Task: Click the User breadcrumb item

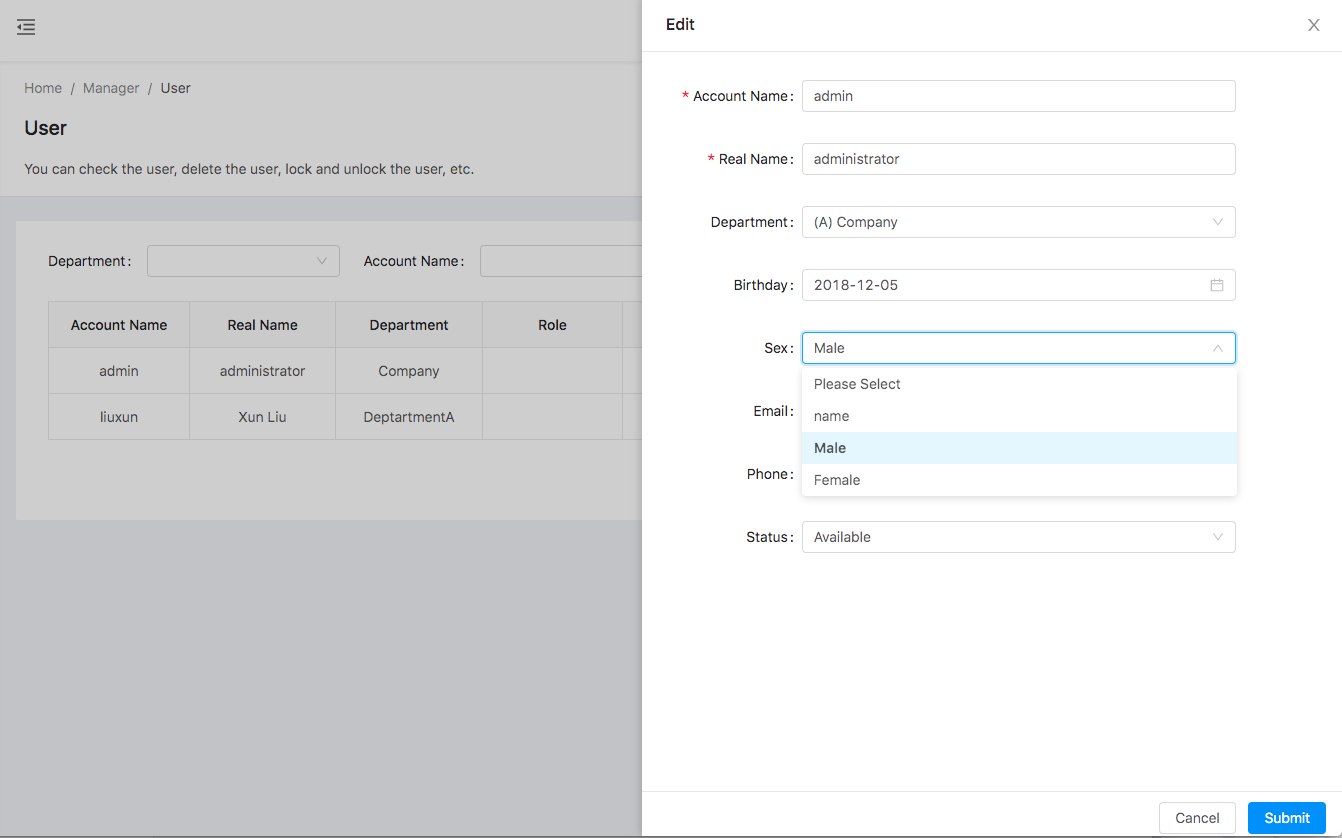Action: tap(175, 88)
